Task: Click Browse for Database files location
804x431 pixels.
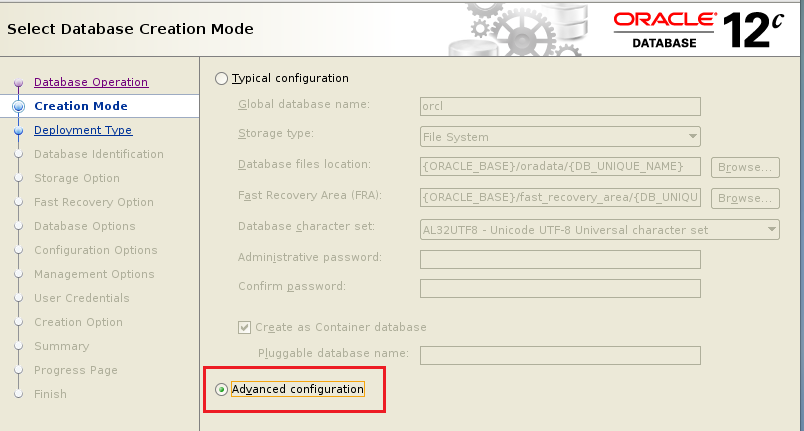Action: click(745, 167)
